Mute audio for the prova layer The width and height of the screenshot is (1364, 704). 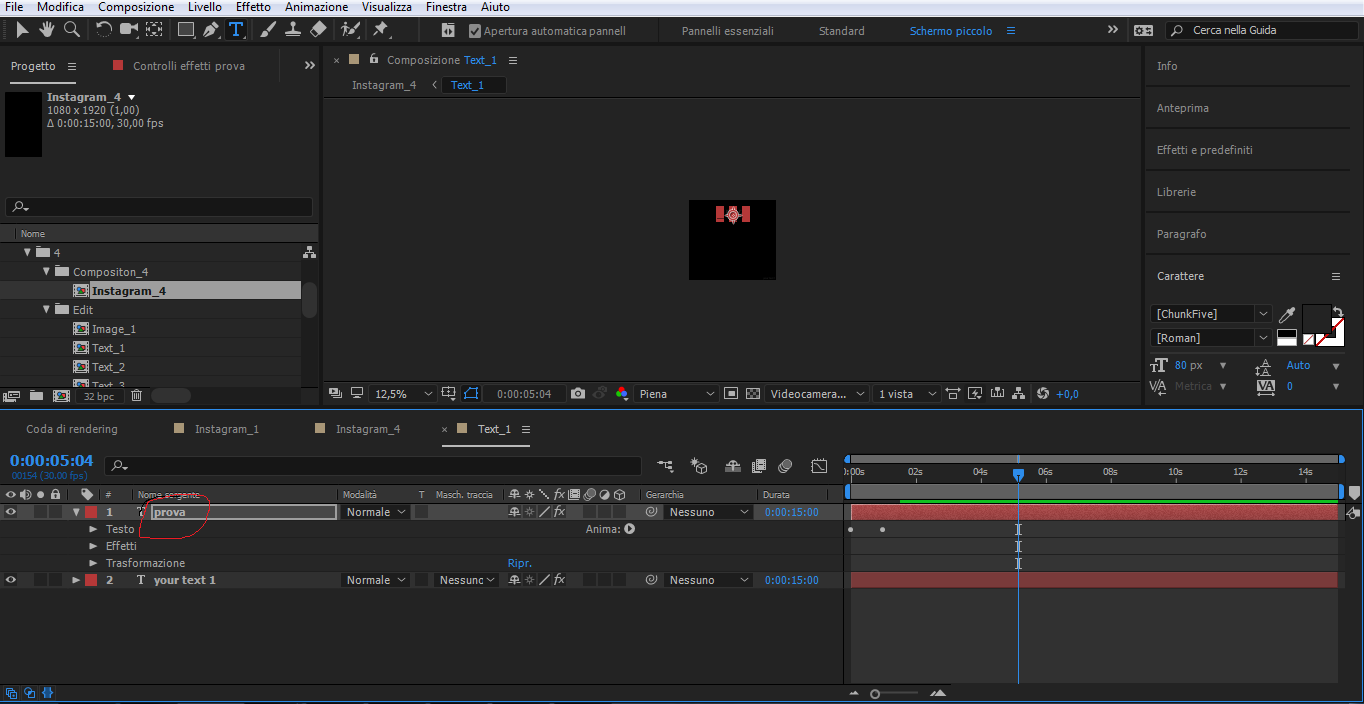(25, 512)
